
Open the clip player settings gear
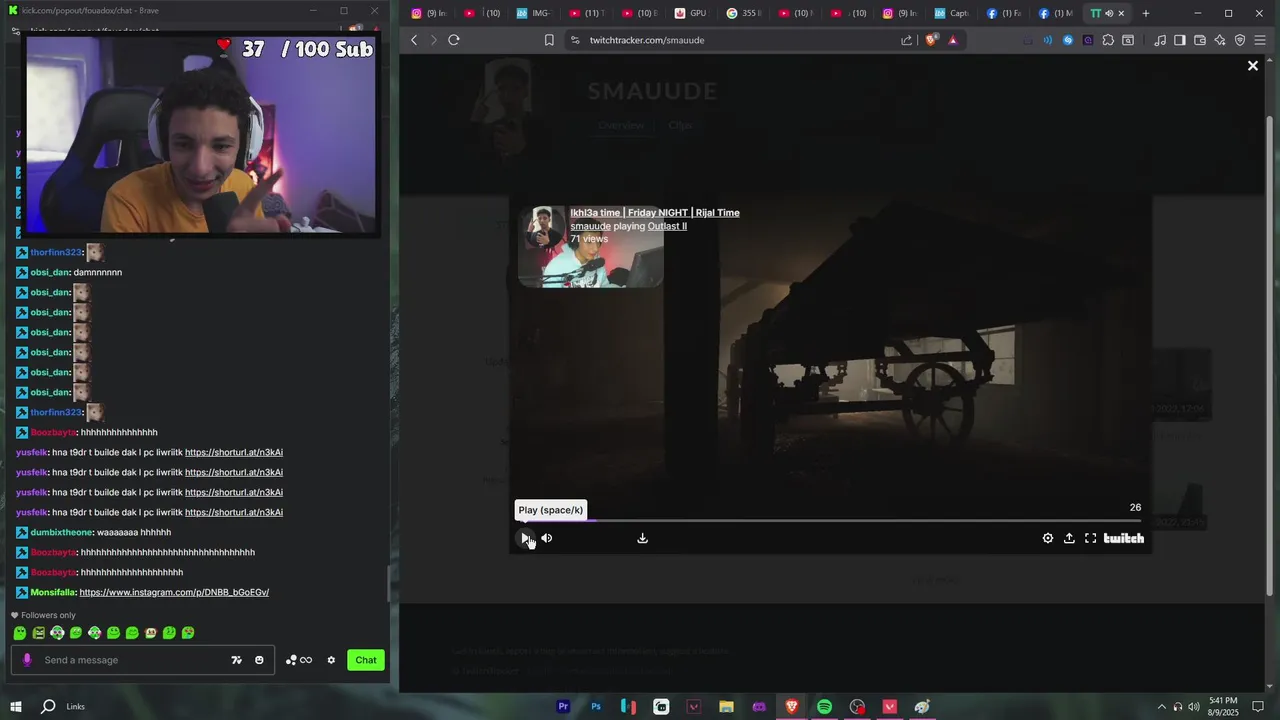(x=1047, y=538)
